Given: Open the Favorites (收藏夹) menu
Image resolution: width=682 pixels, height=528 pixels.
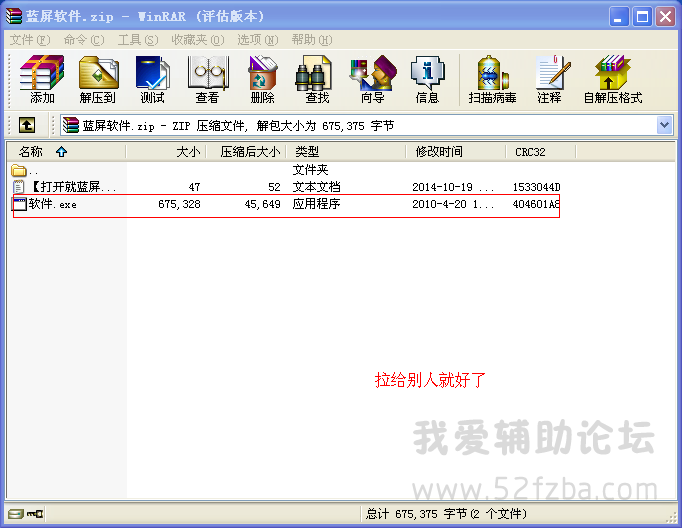Looking at the screenshot, I should [198, 40].
